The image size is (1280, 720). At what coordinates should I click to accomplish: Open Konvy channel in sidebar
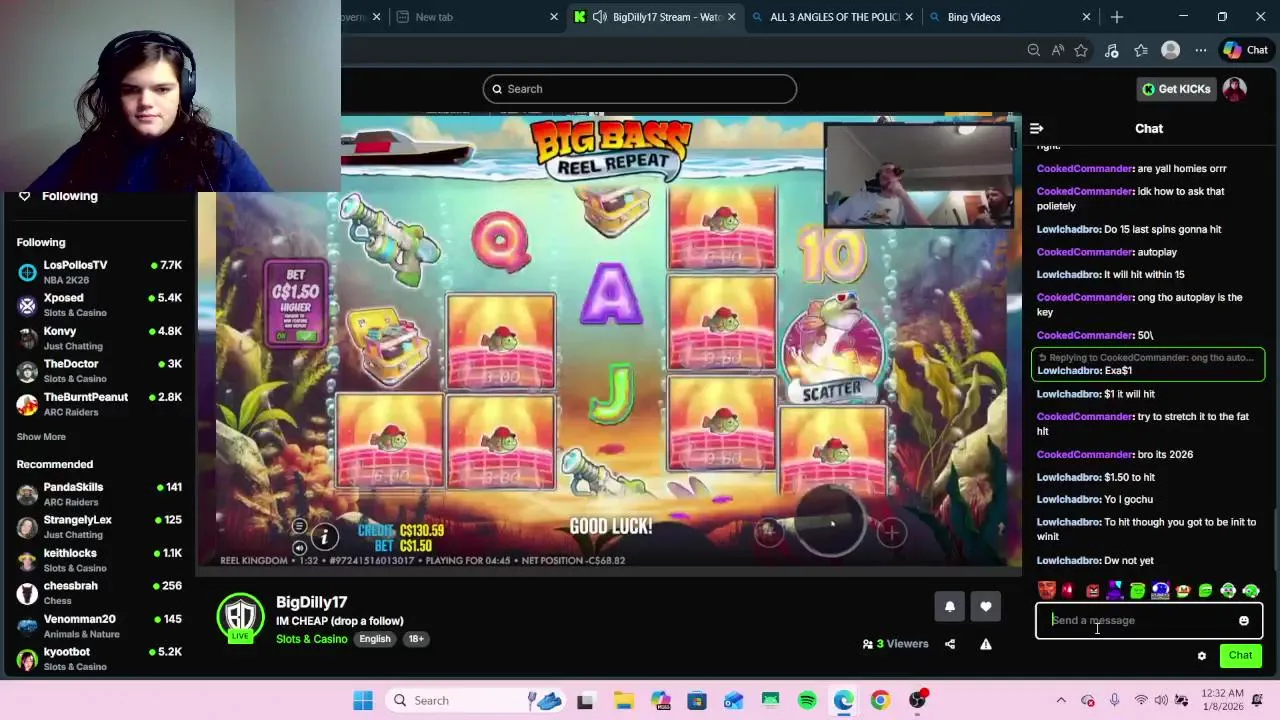(98, 338)
